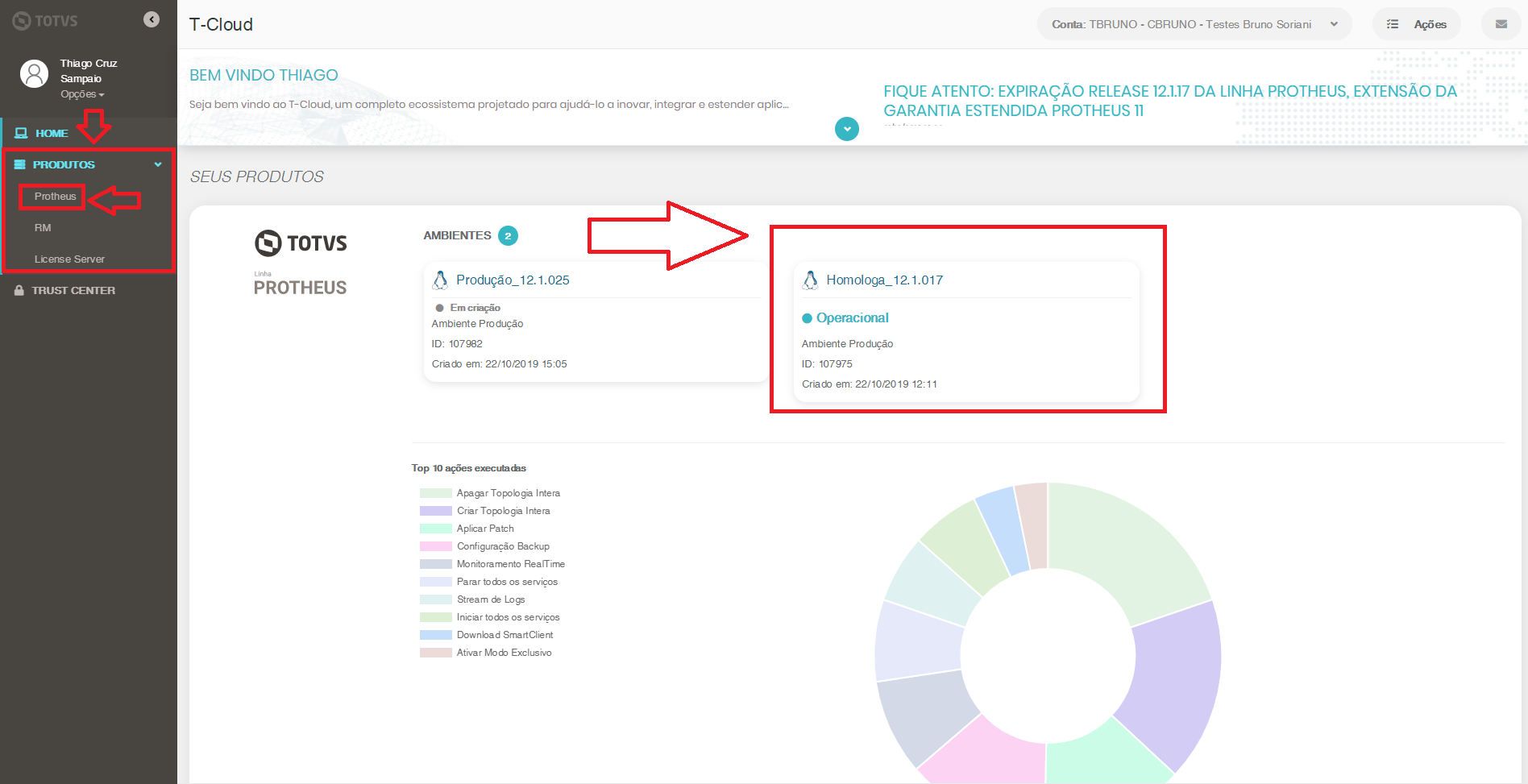1528x784 pixels.
Task: Toggle Parar todos os serviços legend entry
Action: 488,582
